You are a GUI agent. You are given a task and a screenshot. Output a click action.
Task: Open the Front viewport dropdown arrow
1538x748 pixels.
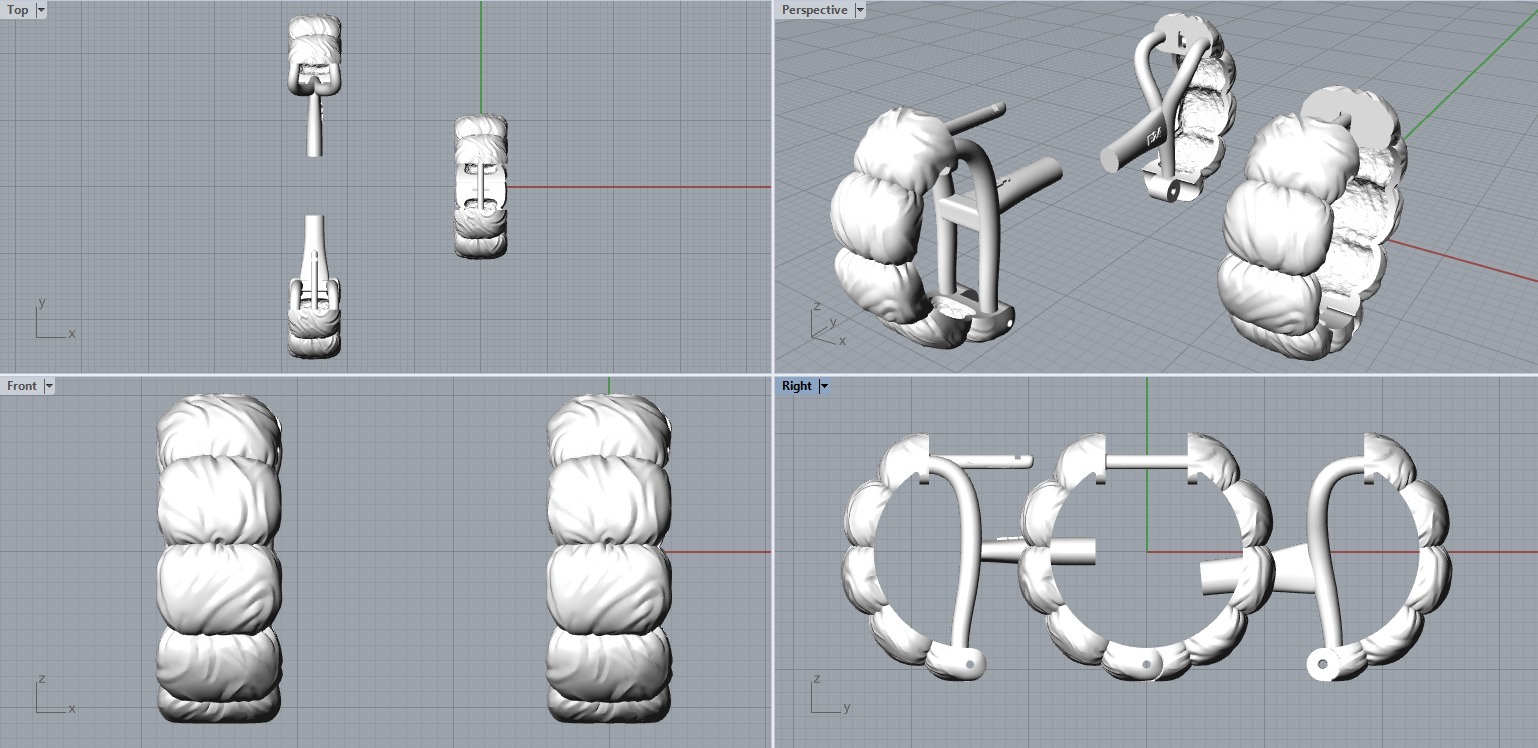(x=49, y=386)
